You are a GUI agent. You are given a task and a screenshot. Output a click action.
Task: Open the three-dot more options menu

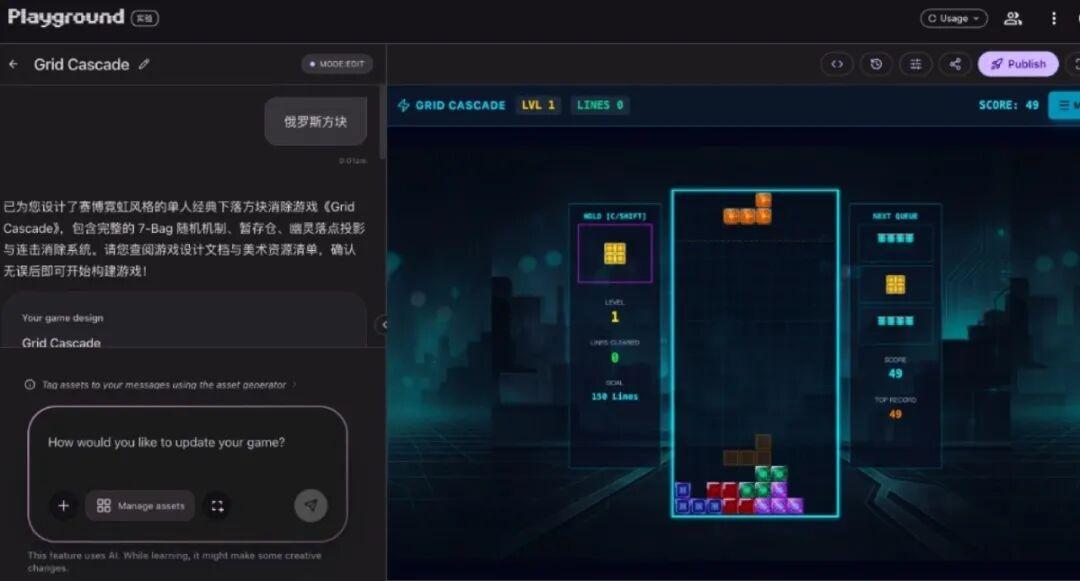[1053, 19]
